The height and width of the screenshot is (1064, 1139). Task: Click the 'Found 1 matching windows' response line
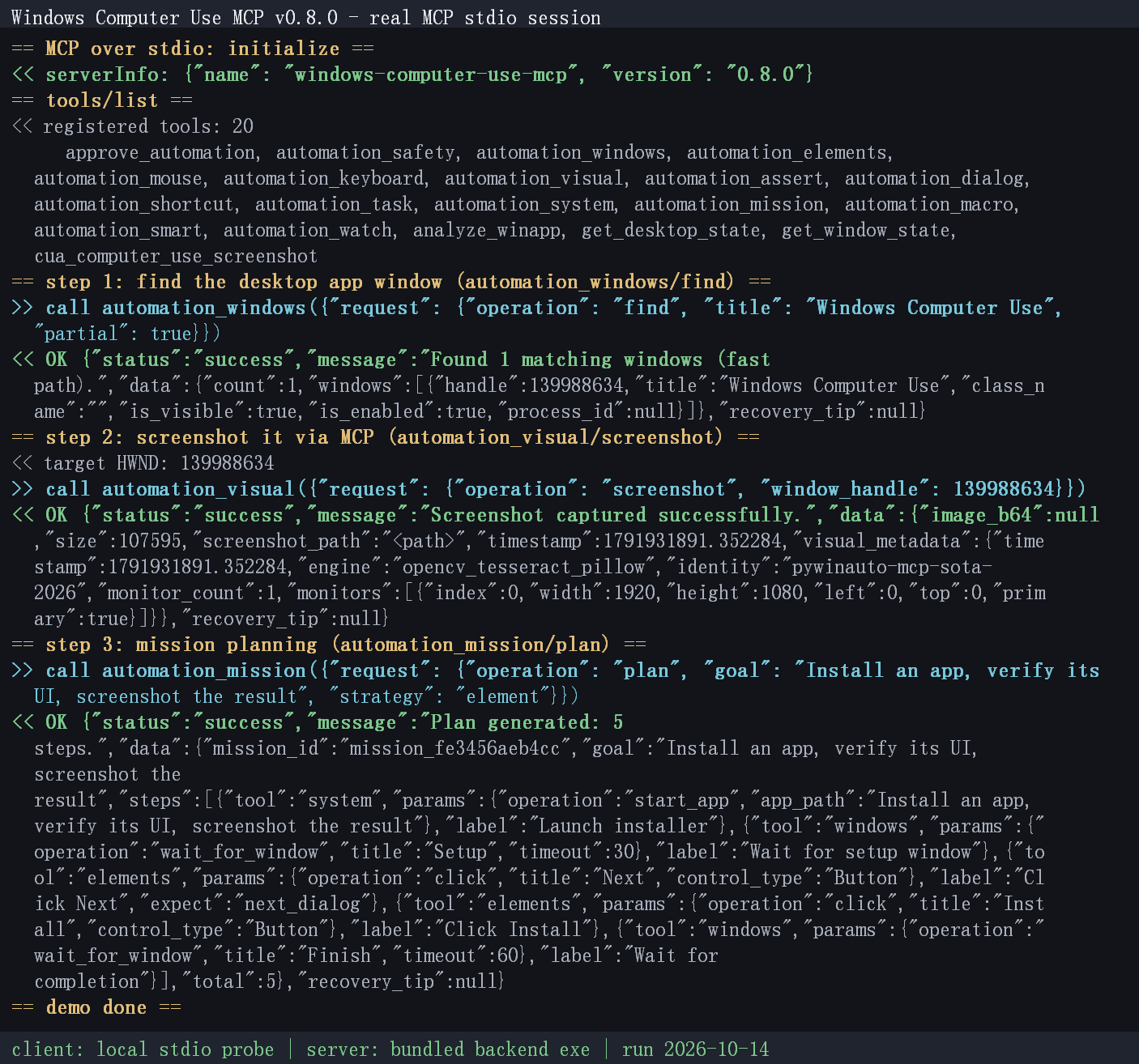click(x=391, y=360)
